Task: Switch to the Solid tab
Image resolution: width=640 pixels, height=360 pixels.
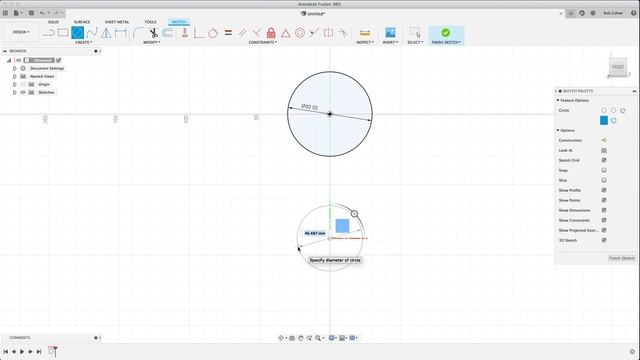Action: point(53,22)
